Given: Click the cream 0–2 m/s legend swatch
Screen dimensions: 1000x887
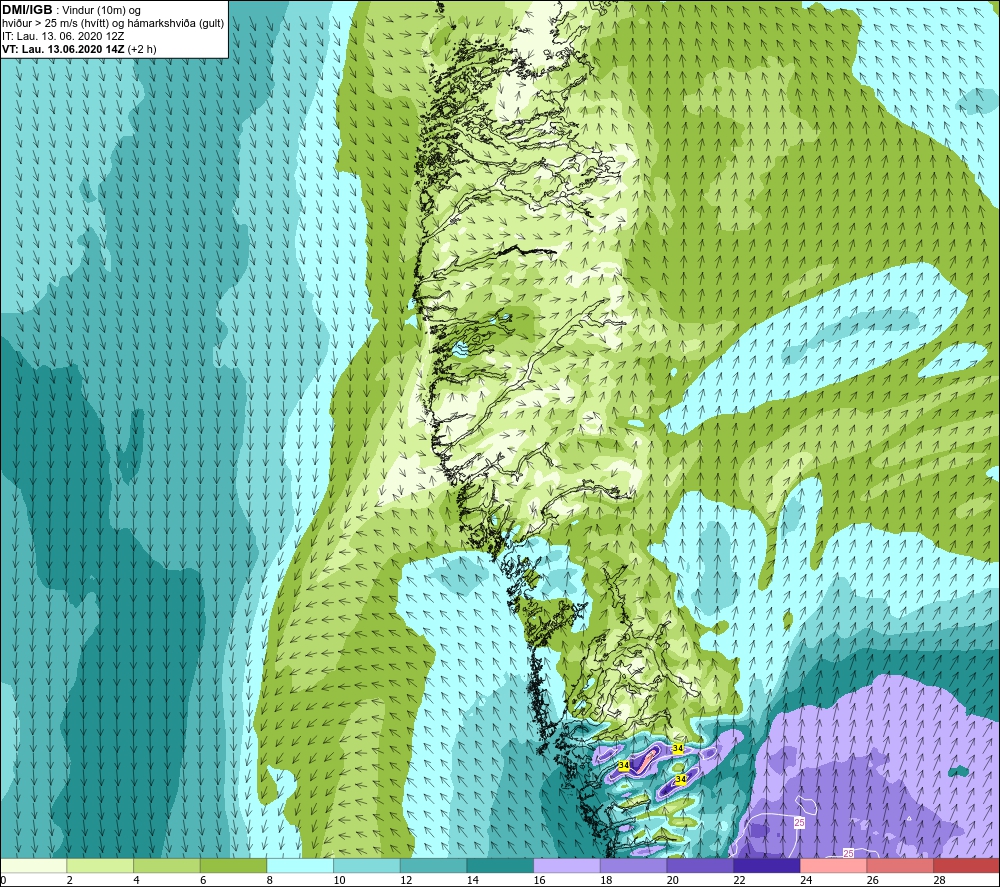Looking at the screenshot, I should click(33, 865).
